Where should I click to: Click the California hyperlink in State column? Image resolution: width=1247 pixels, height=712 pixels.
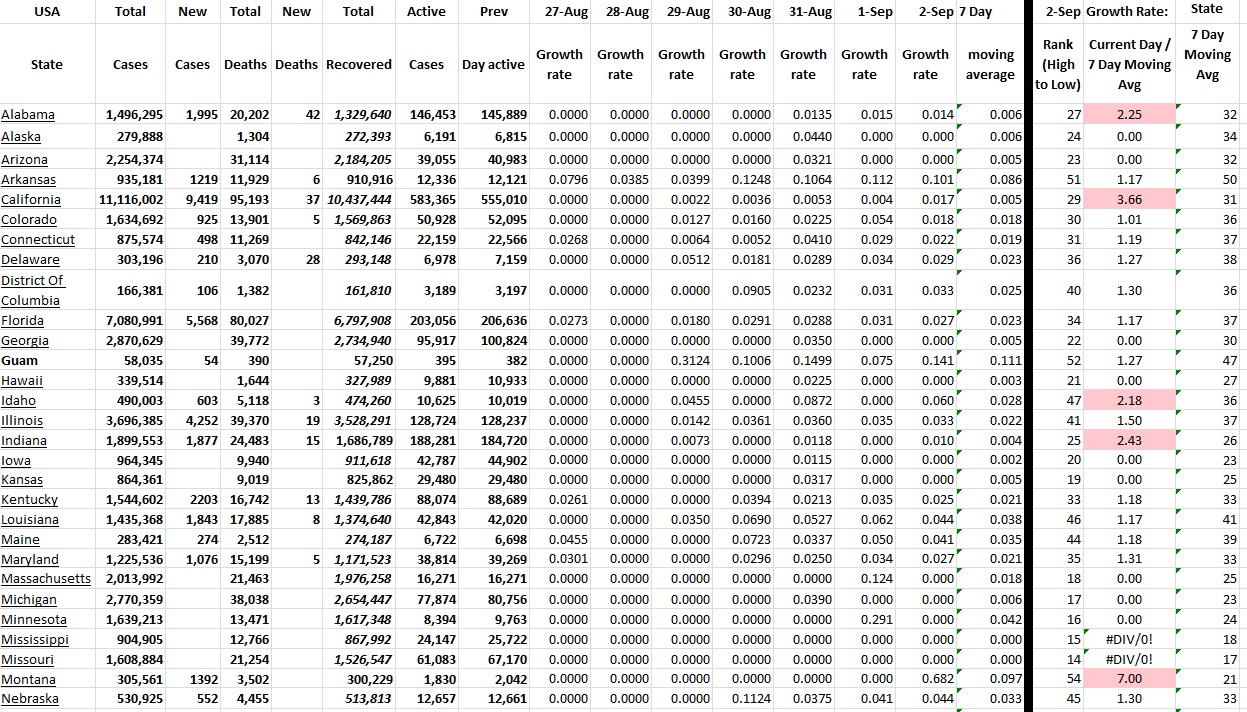click(x=31, y=199)
